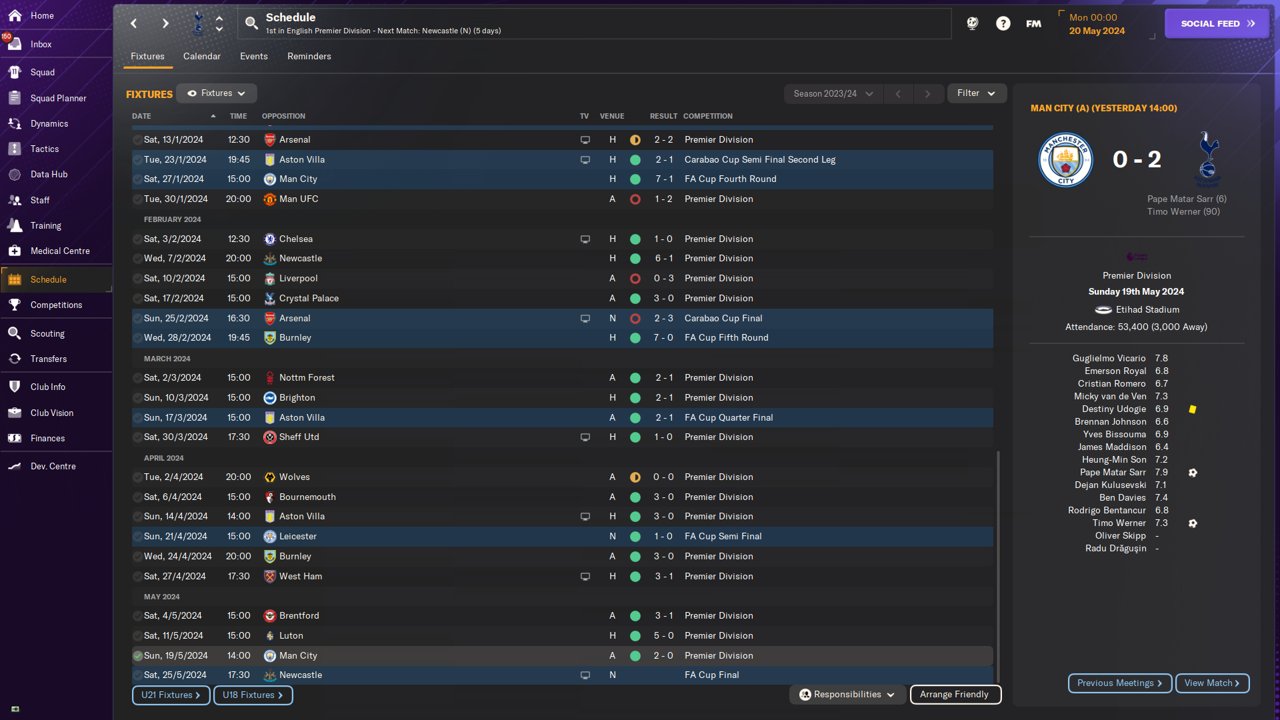Open the Reminders tab
Screen dimensions: 1280x720
tap(309, 56)
